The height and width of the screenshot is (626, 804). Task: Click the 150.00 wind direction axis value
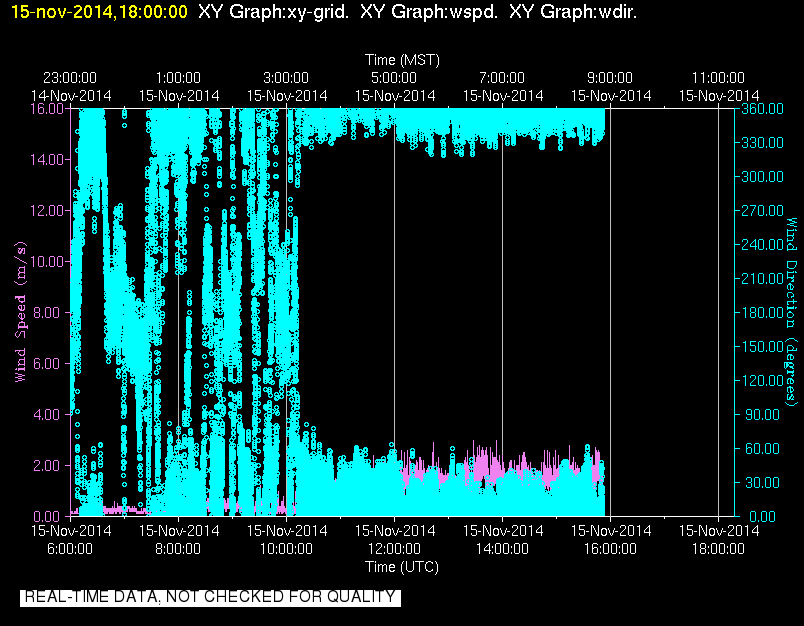point(762,347)
